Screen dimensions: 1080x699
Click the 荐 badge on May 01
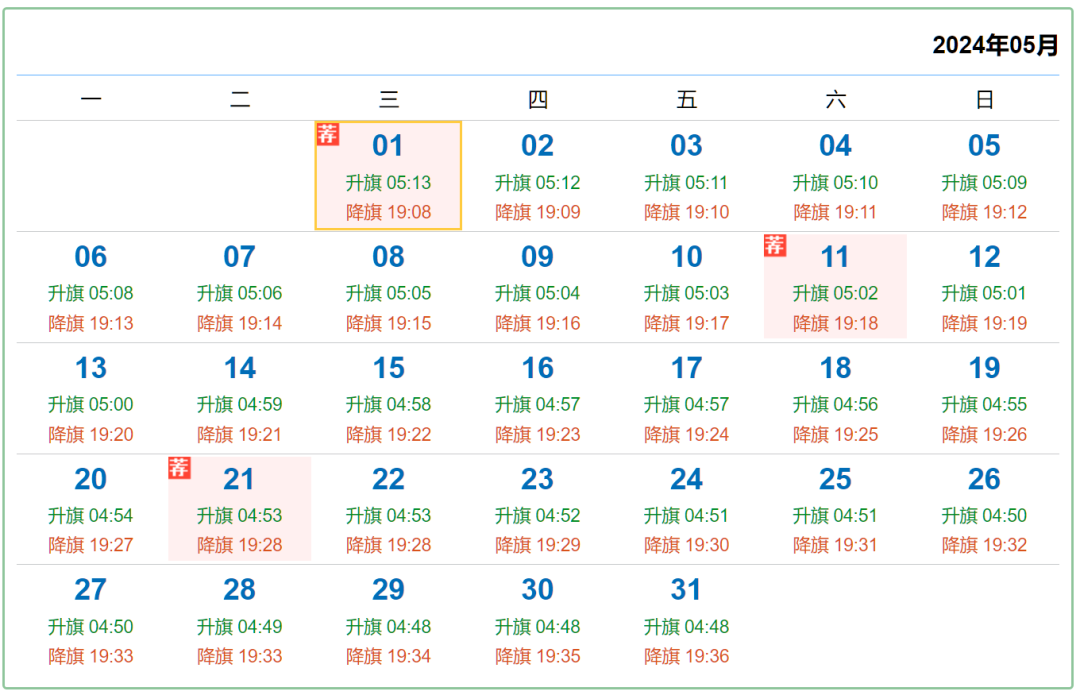coord(328,134)
